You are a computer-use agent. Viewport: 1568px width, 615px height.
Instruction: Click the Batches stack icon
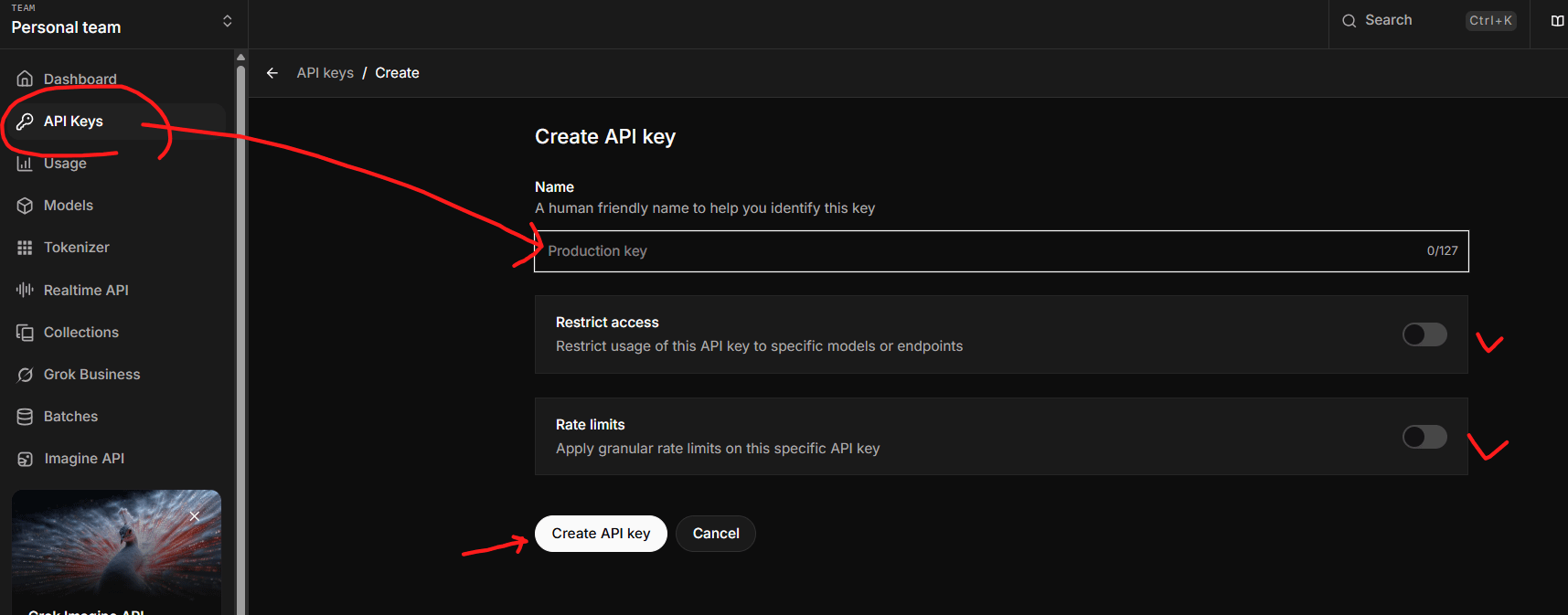(x=25, y=417)
